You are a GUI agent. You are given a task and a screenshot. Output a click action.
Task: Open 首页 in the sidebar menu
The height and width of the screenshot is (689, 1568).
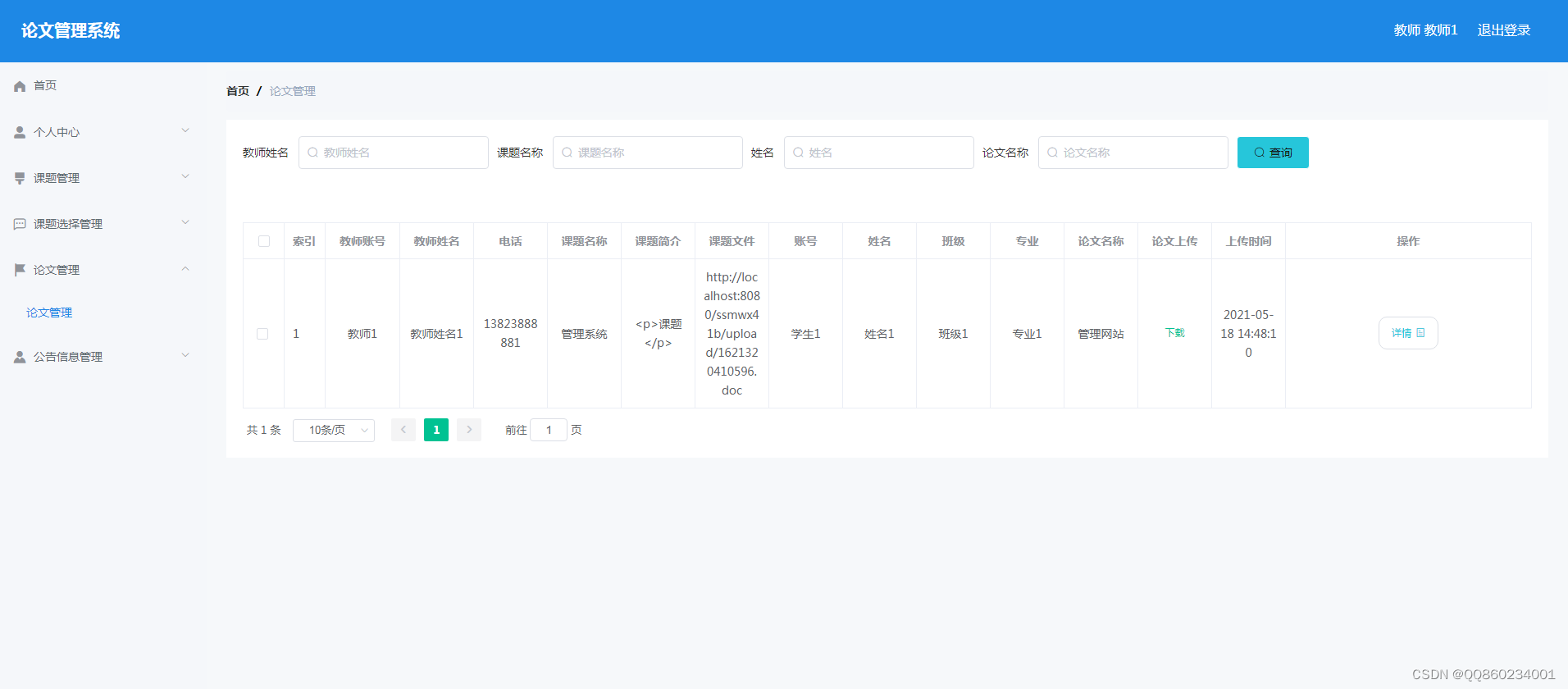(x=103, y=85)
